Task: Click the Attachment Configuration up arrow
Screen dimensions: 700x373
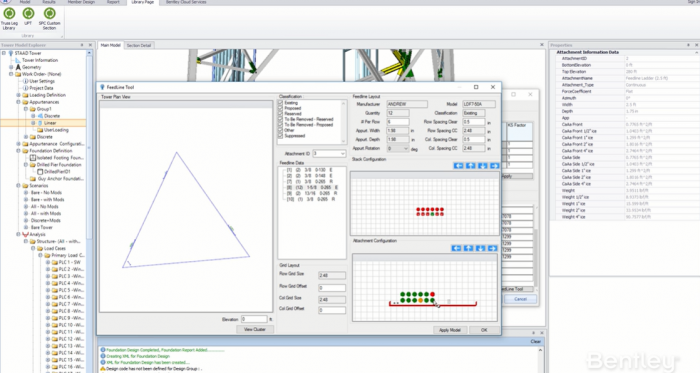Action: click(468, 248)
